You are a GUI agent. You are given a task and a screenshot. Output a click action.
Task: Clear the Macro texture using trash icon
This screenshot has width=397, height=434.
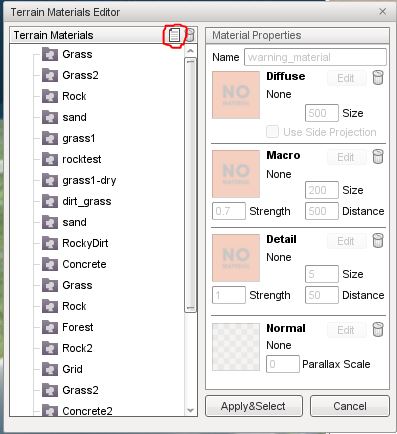click(378, 156)
